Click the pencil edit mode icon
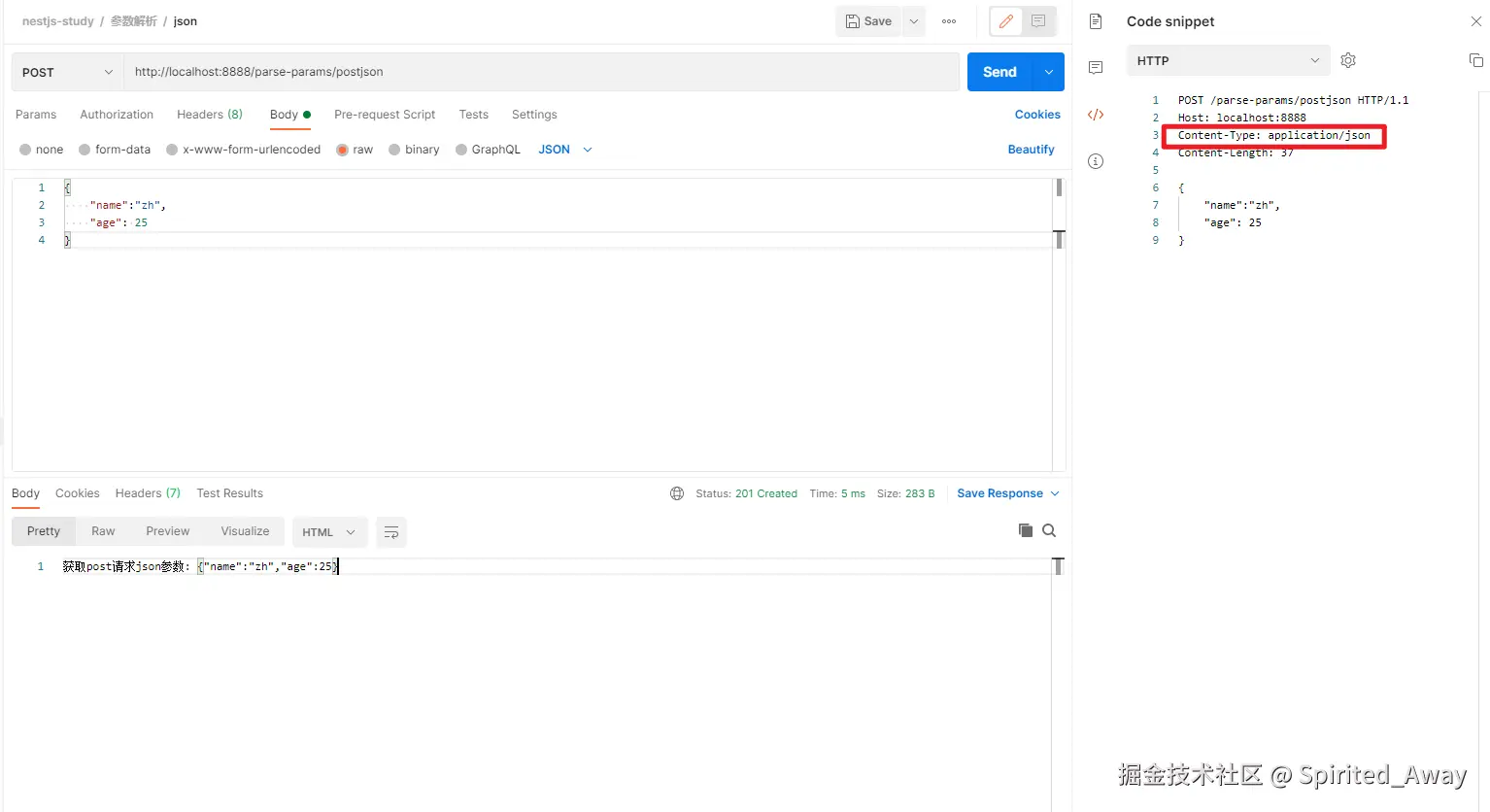Image resolution: width=1490 pixels, height=812 pixels. coord(1006,21)
